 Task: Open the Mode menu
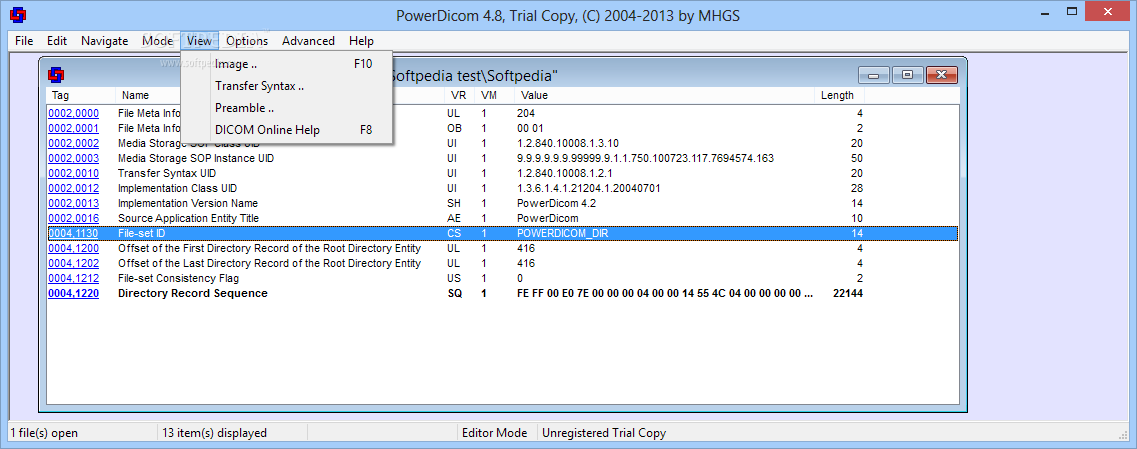coord(157,41)
